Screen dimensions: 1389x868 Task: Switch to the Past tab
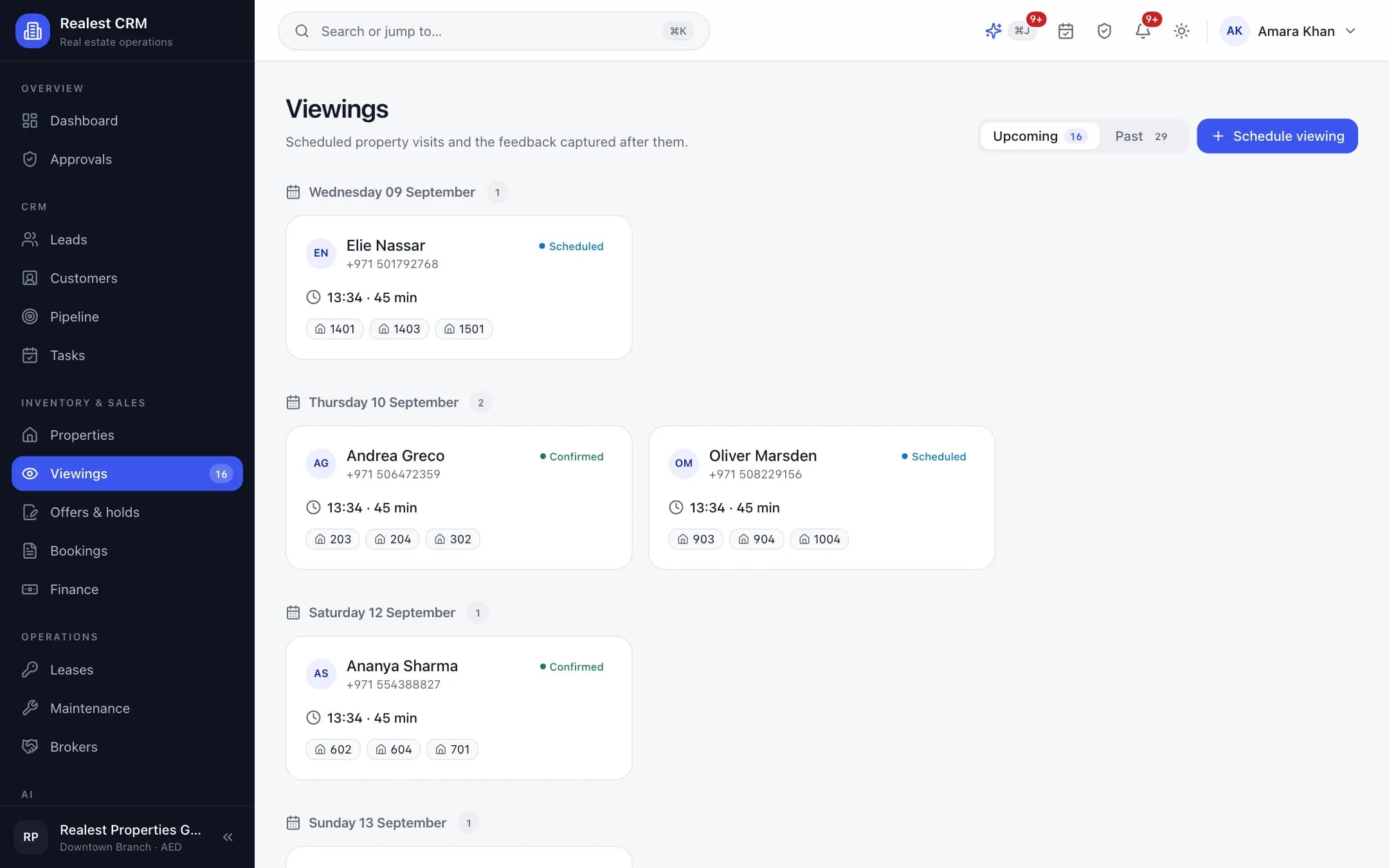tap(1141, 136)
